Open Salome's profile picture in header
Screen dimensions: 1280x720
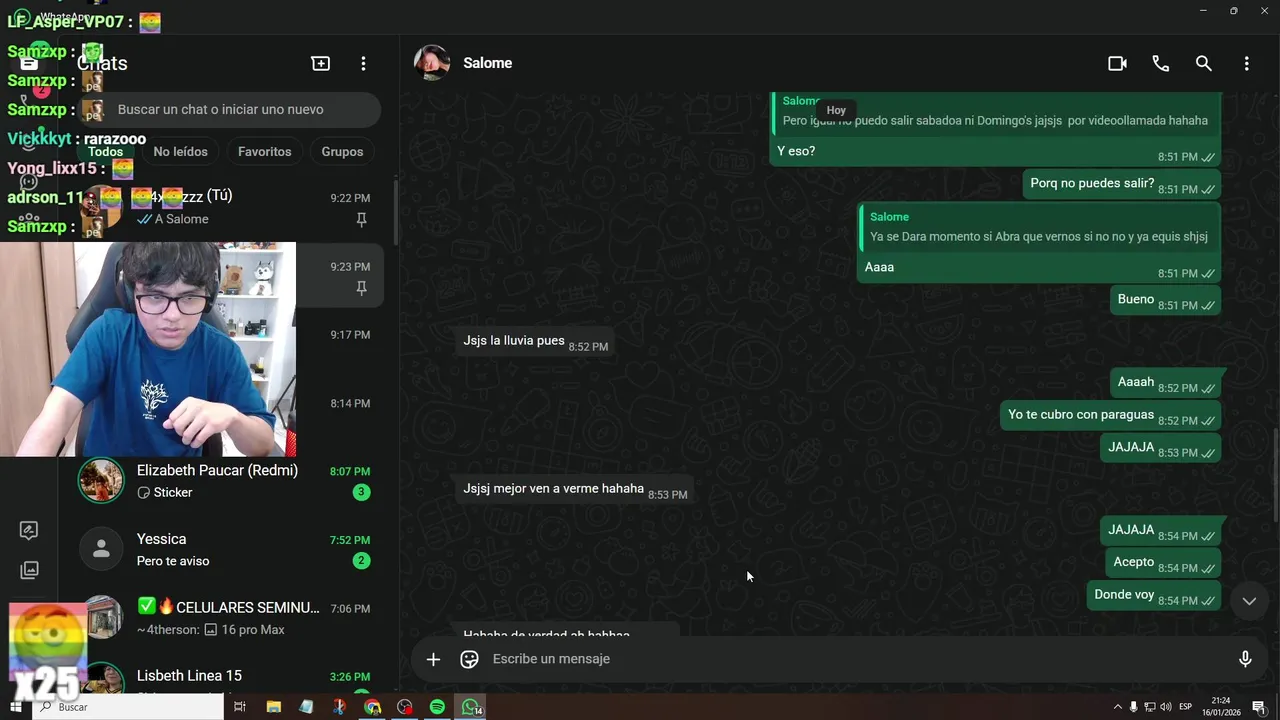point(432,63)
